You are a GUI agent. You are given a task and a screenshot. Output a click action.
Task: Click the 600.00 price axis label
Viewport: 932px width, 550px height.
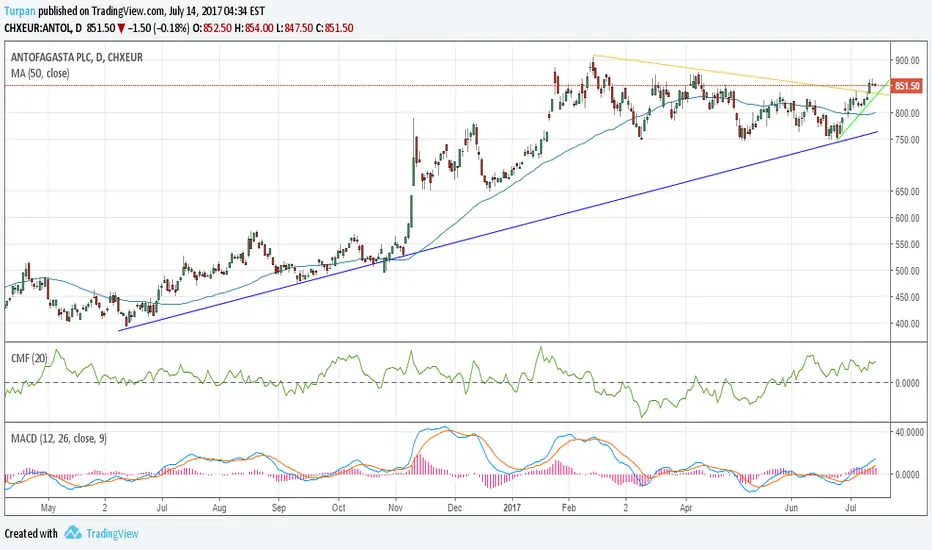point(907,218)
